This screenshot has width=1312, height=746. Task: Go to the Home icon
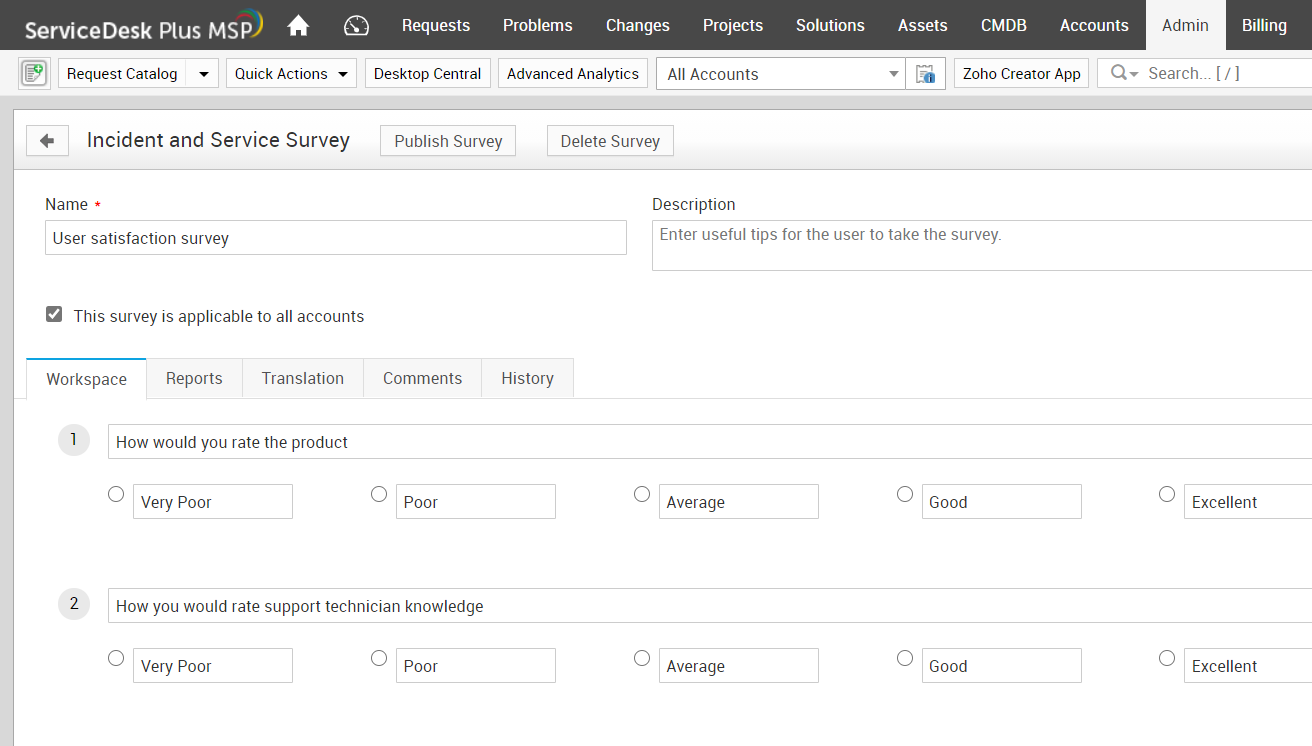(x=298, y=26)
